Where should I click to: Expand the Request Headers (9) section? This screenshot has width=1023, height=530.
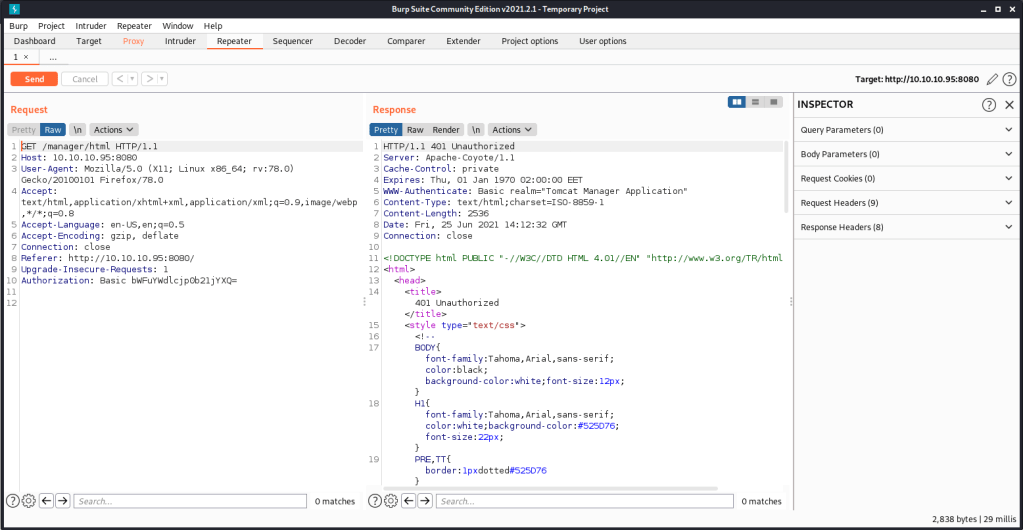pyautogui.click(x=905, y=203)
